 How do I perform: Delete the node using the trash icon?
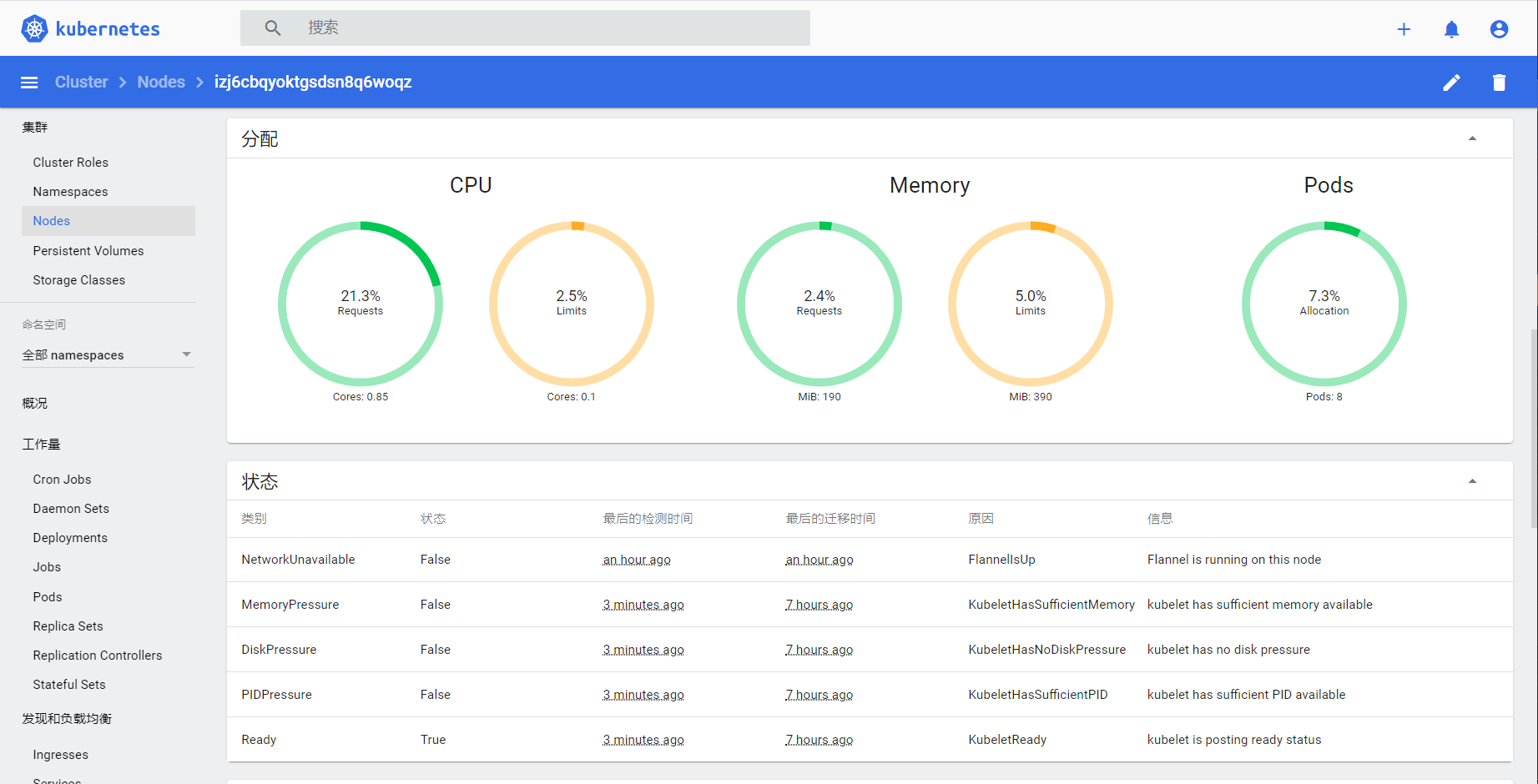(1499, 82)
